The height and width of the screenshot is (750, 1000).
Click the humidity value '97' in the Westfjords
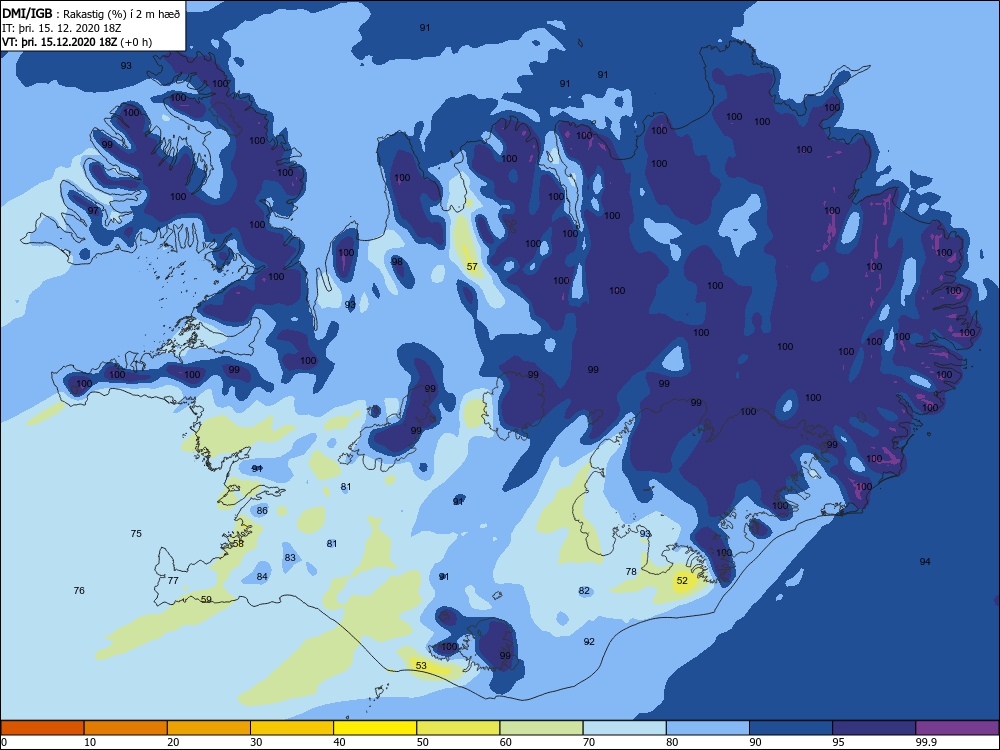(93, 210)
